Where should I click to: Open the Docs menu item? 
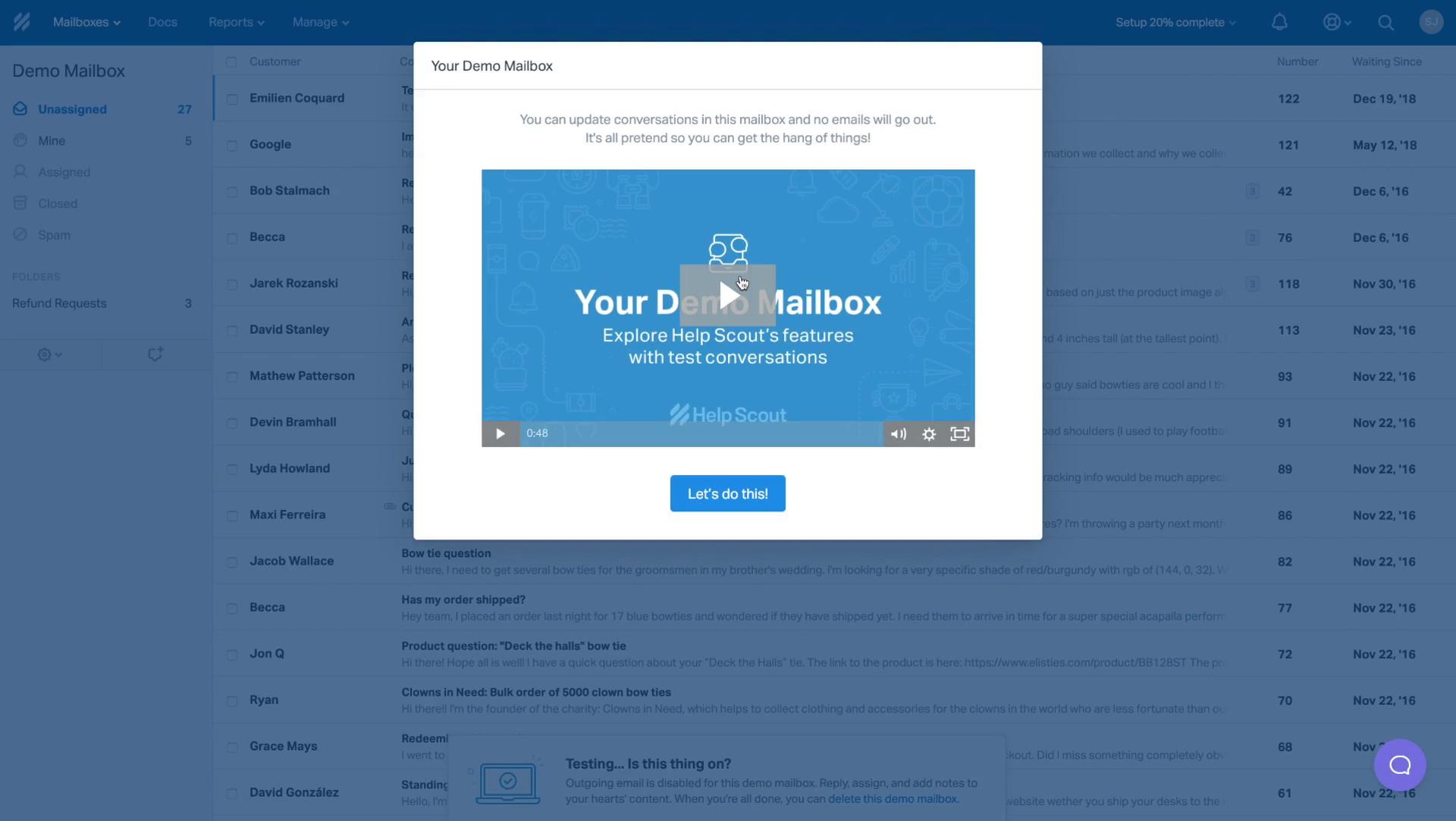pos(162,22)
